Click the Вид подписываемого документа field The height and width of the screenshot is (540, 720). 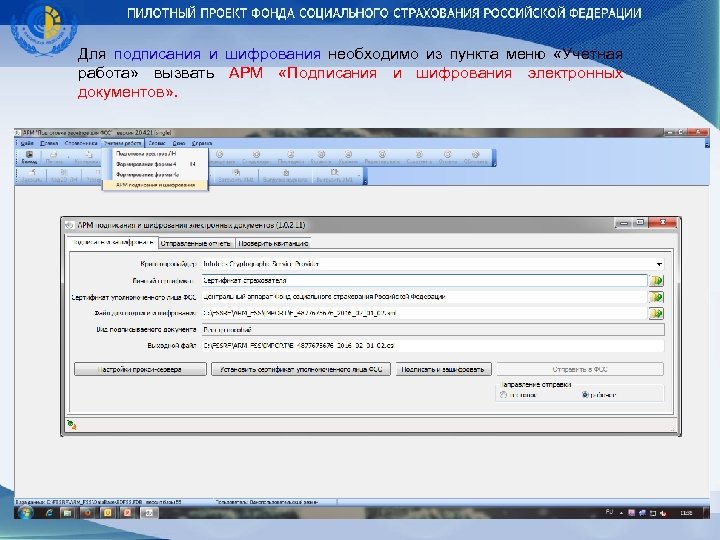(x=433, y=330)
